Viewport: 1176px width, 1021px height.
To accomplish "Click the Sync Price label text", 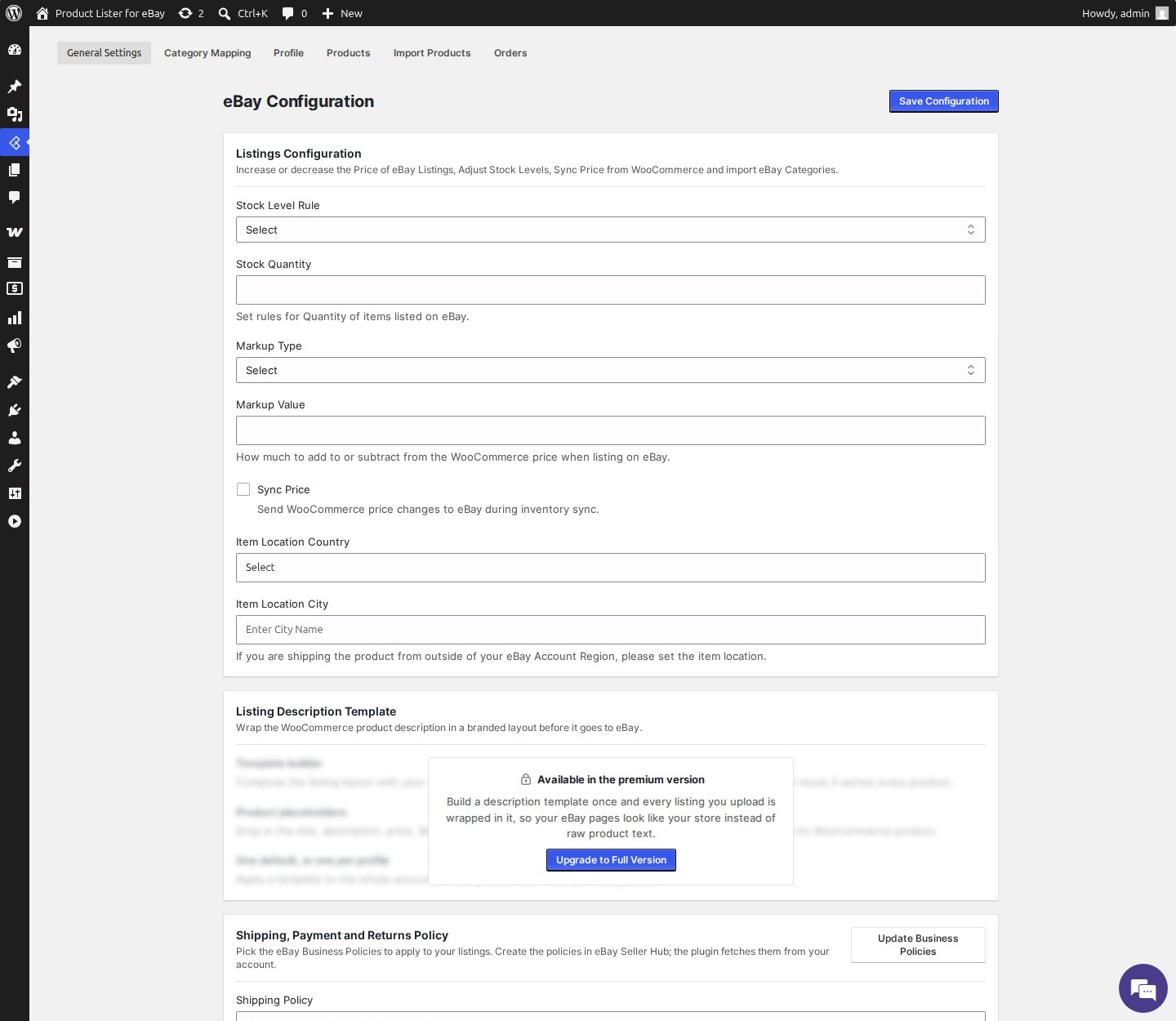I will (x=283, y=489).
